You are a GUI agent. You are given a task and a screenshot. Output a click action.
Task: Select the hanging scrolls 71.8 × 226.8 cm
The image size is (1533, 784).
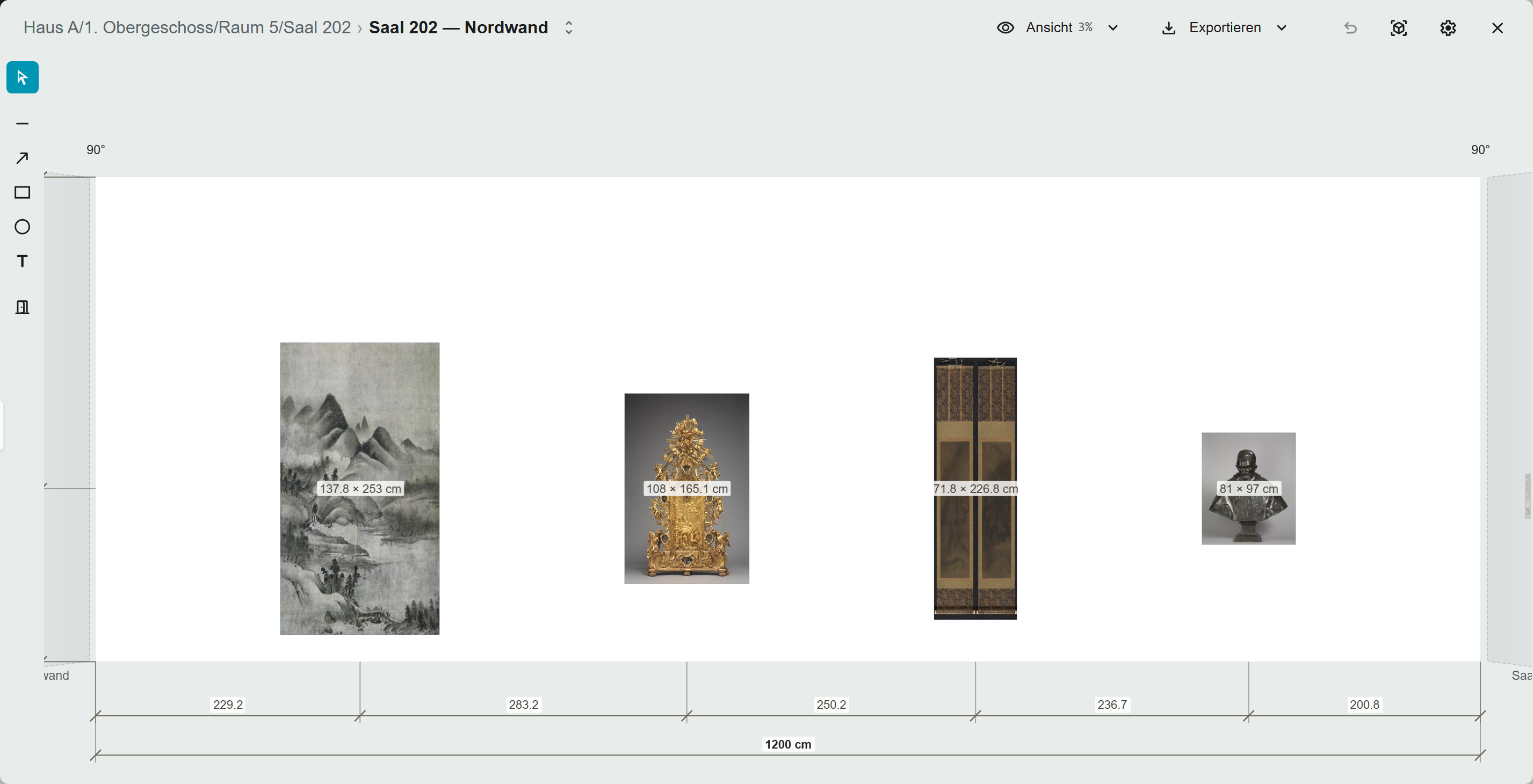[x=975, y=488]
